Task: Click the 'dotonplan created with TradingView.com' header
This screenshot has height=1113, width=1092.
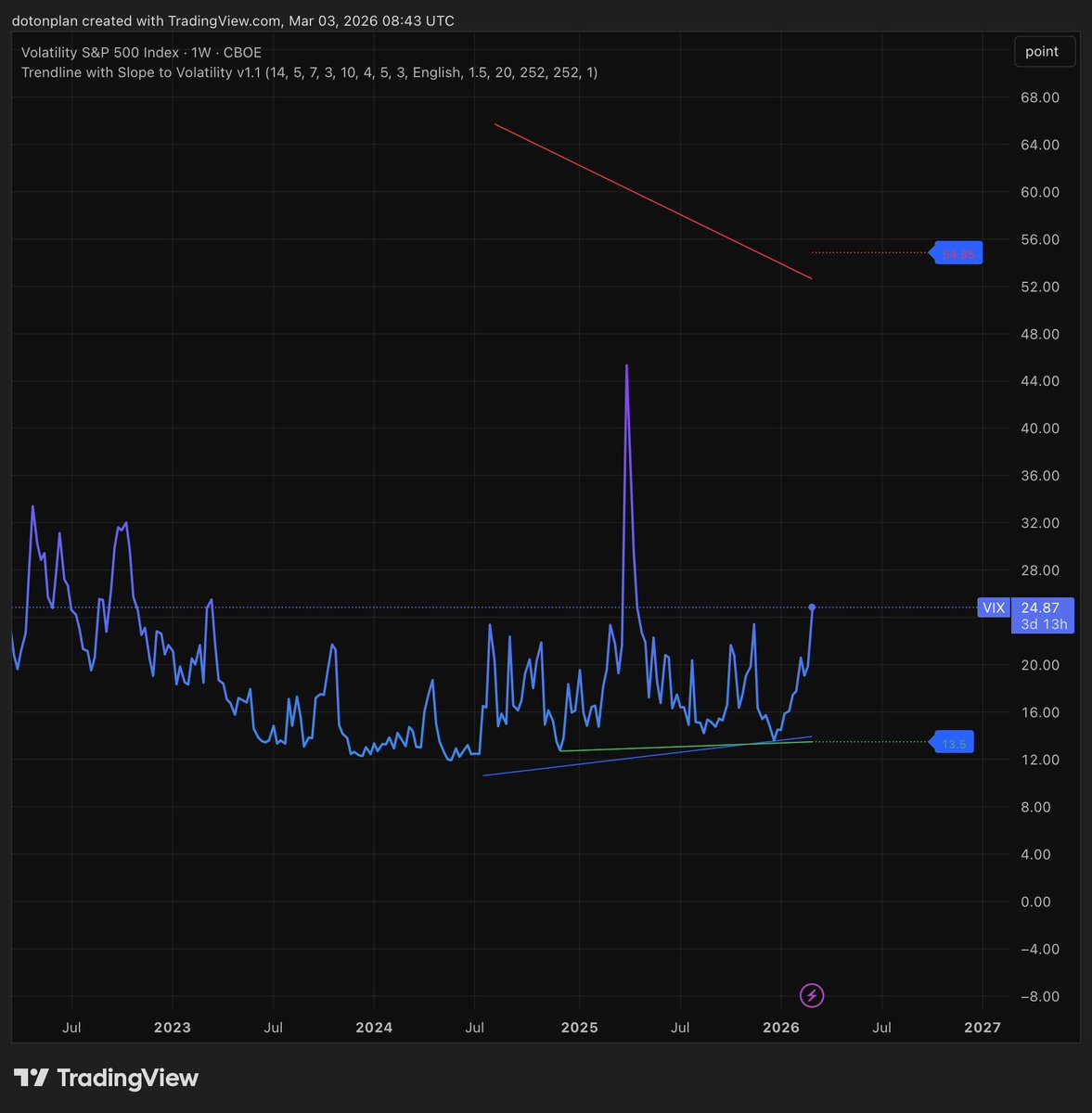Action: tap(233, 20)
